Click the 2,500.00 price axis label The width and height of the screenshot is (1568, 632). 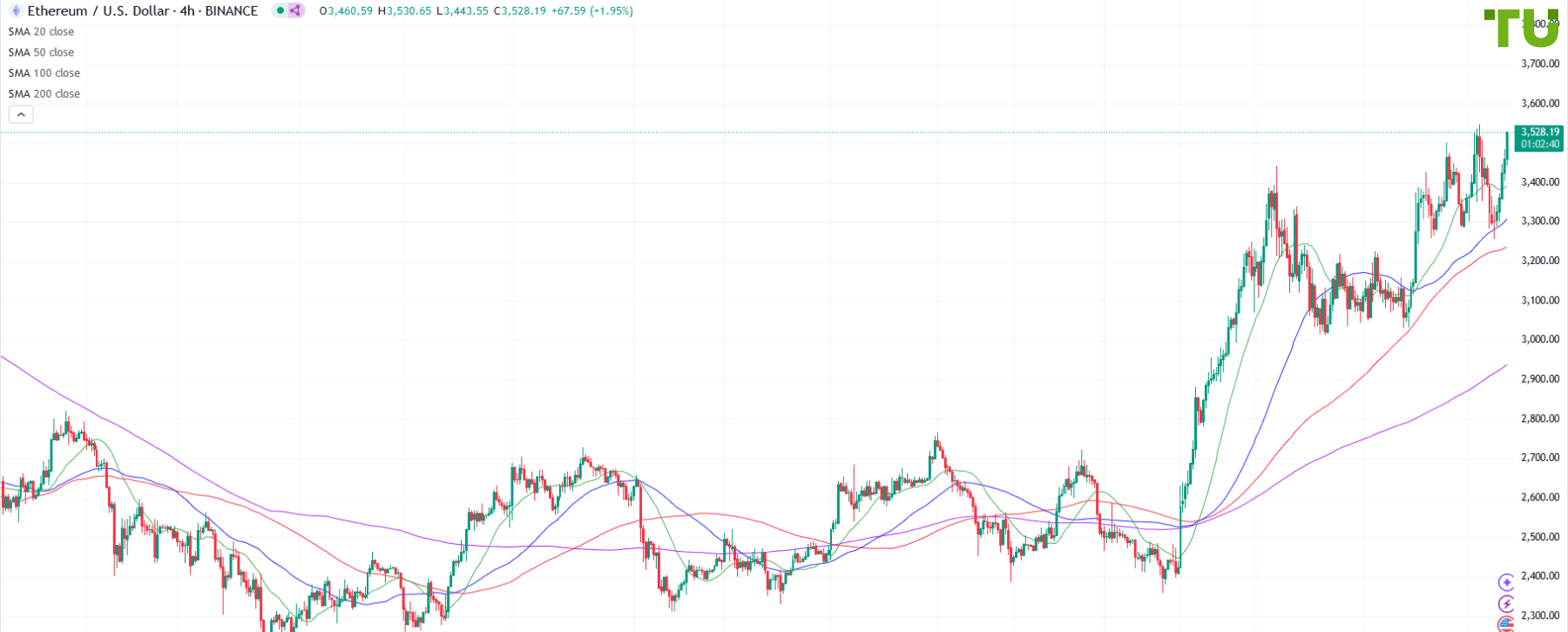click(1540, 537)
